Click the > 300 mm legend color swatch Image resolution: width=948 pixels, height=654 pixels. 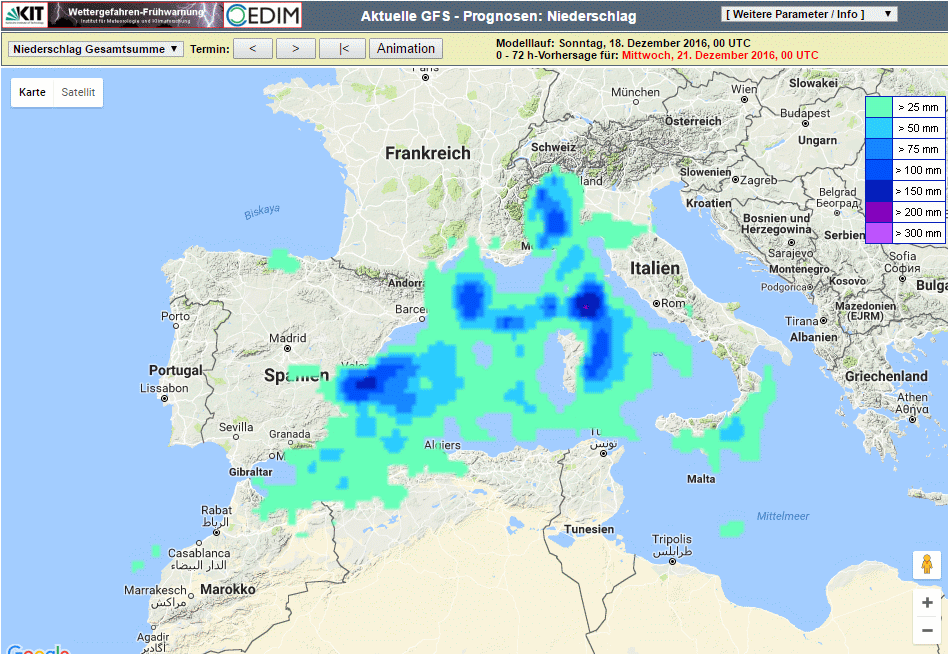coord(879,233)
